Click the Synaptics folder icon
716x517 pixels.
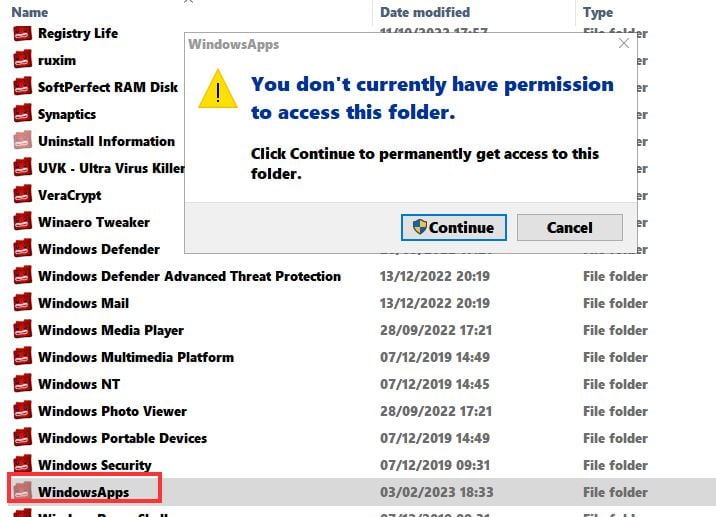[x=23, y=114]
